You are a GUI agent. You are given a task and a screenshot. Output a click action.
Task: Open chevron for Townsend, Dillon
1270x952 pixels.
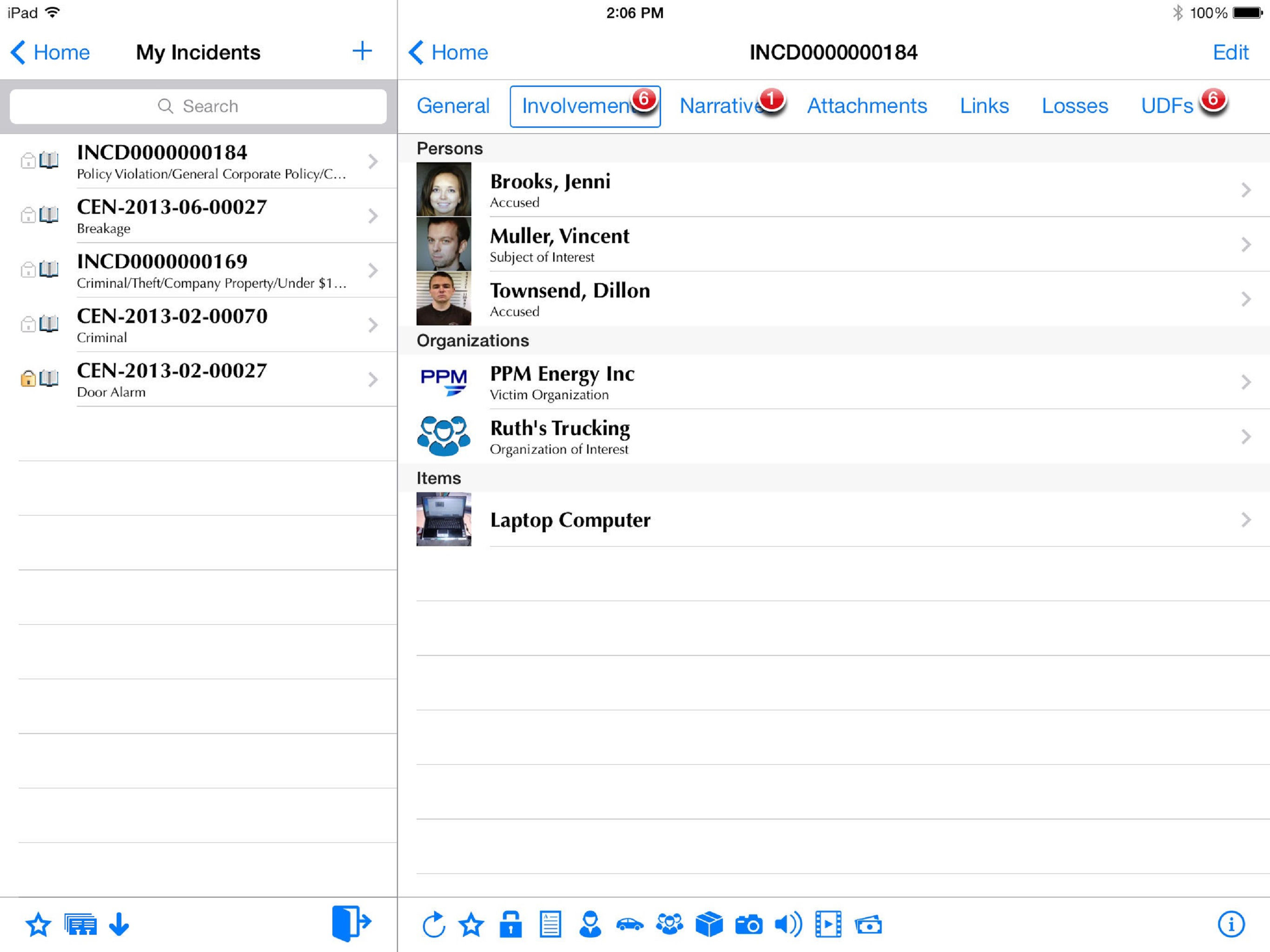coord(1246,299)
